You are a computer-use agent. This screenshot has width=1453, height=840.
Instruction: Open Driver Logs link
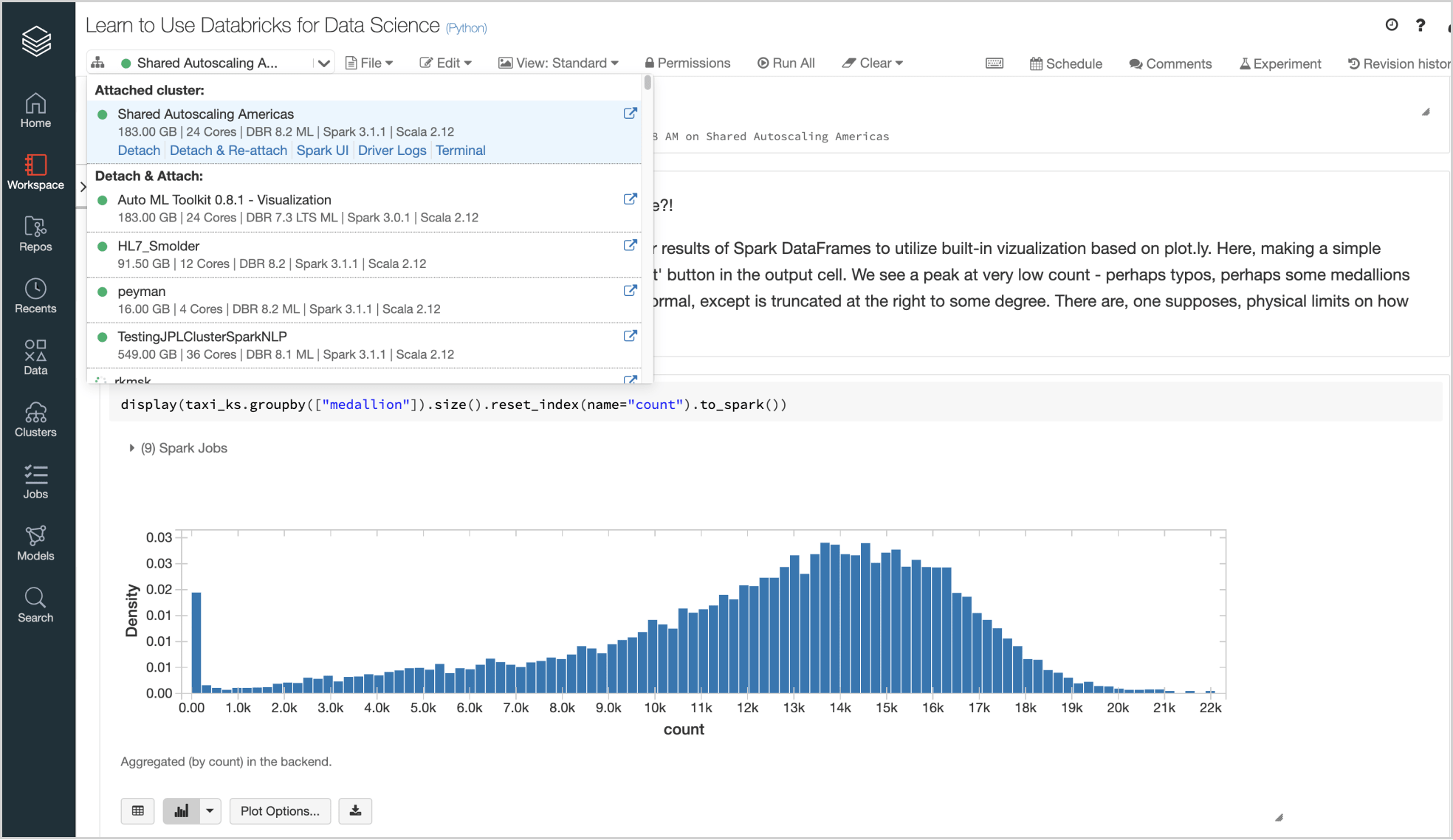click(392, 151)
